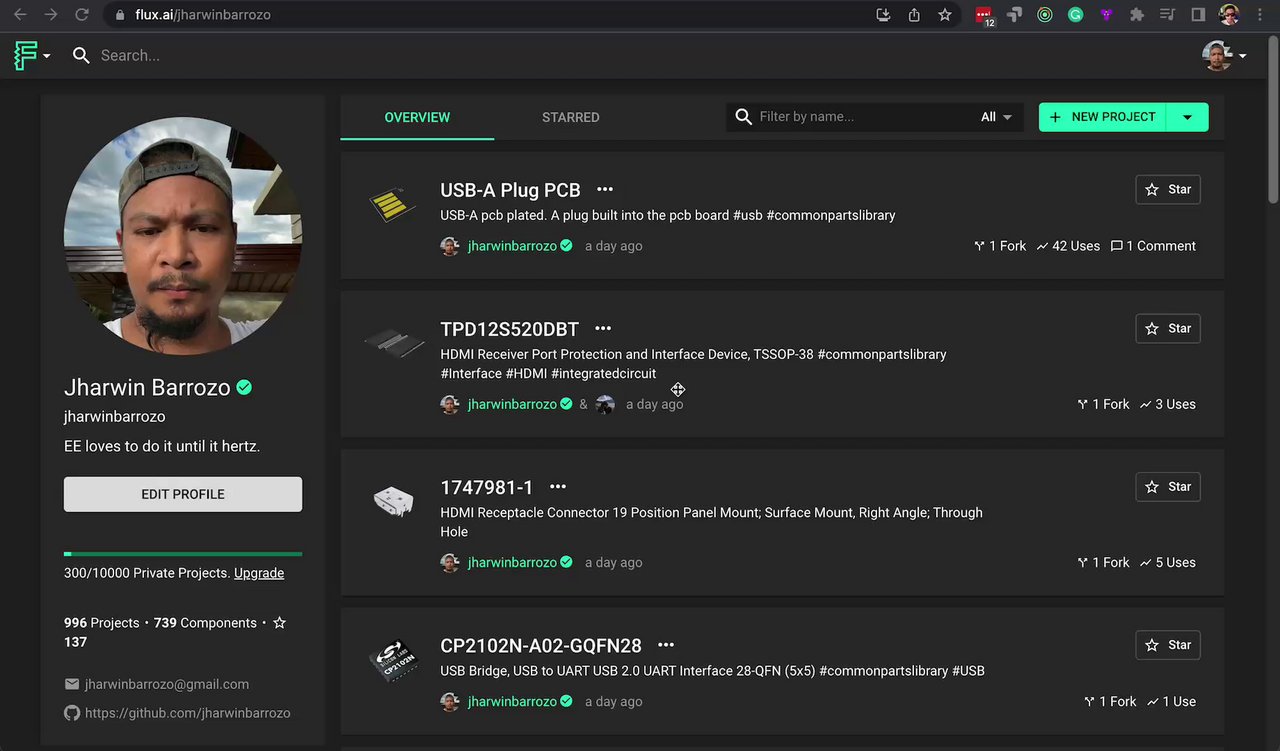Click 1 Fork on the 1747981-1 row
Viewport: 1280px width, 751px height.
click(1103, 563)
